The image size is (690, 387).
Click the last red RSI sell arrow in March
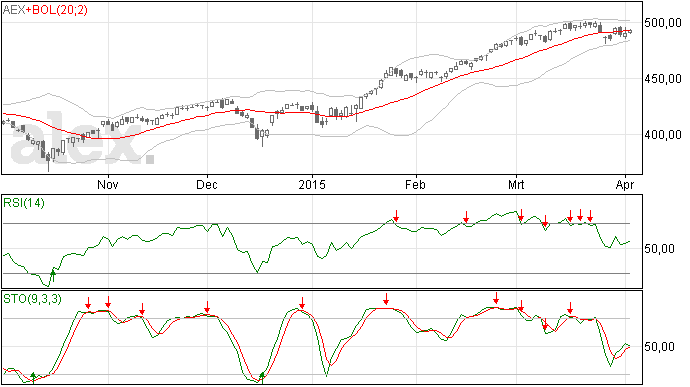click(x=590, y=216)
